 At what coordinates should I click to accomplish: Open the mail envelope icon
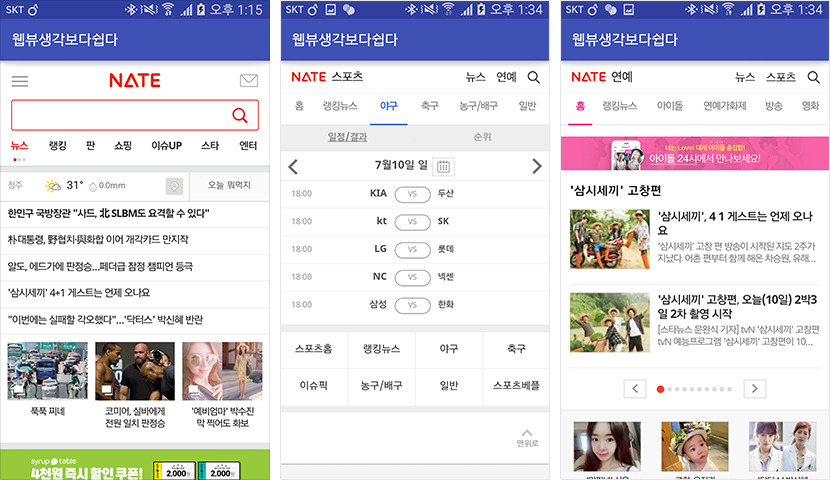point(249,80)
